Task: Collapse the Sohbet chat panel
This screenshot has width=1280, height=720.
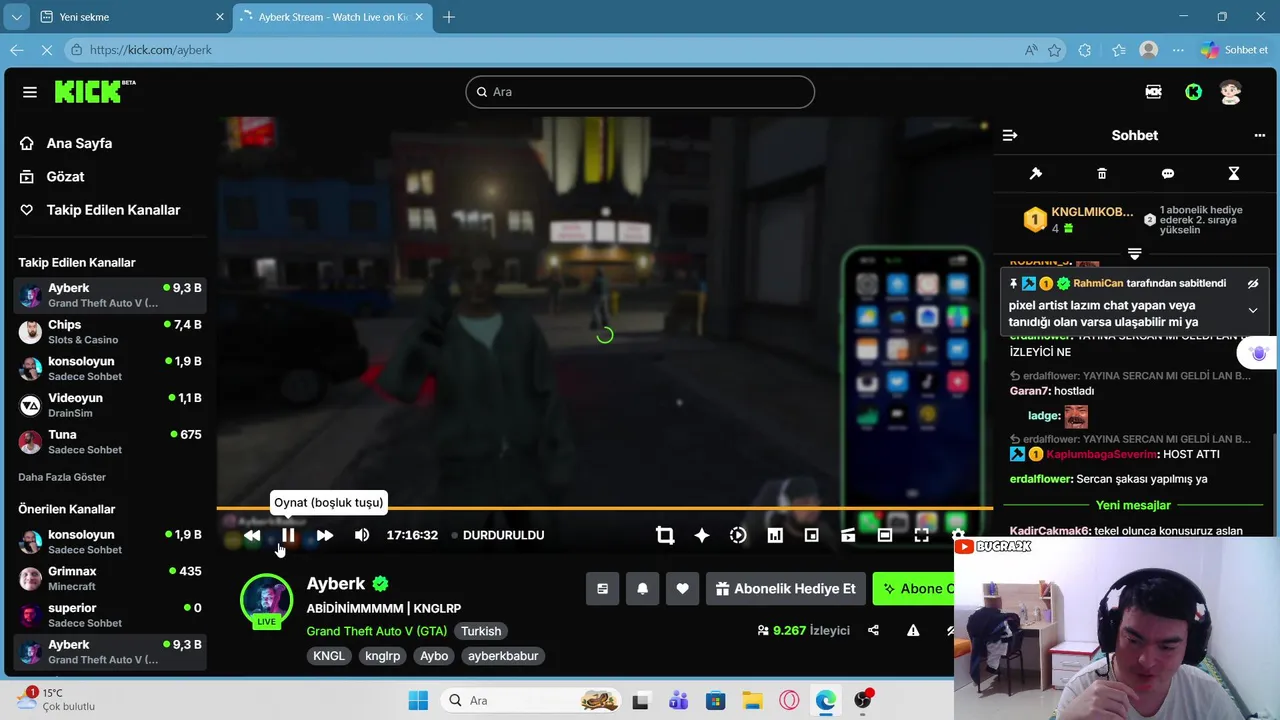Action: tap(1010, 135)
